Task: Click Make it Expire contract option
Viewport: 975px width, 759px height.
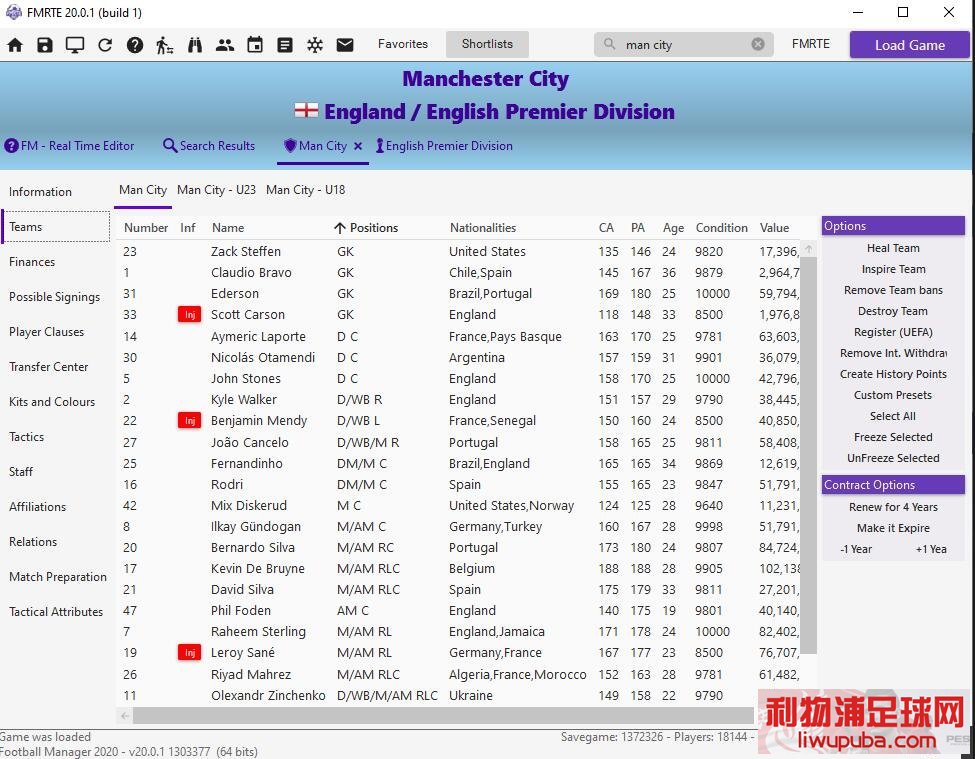Action: pyautogui.click(x=893, y=528)
